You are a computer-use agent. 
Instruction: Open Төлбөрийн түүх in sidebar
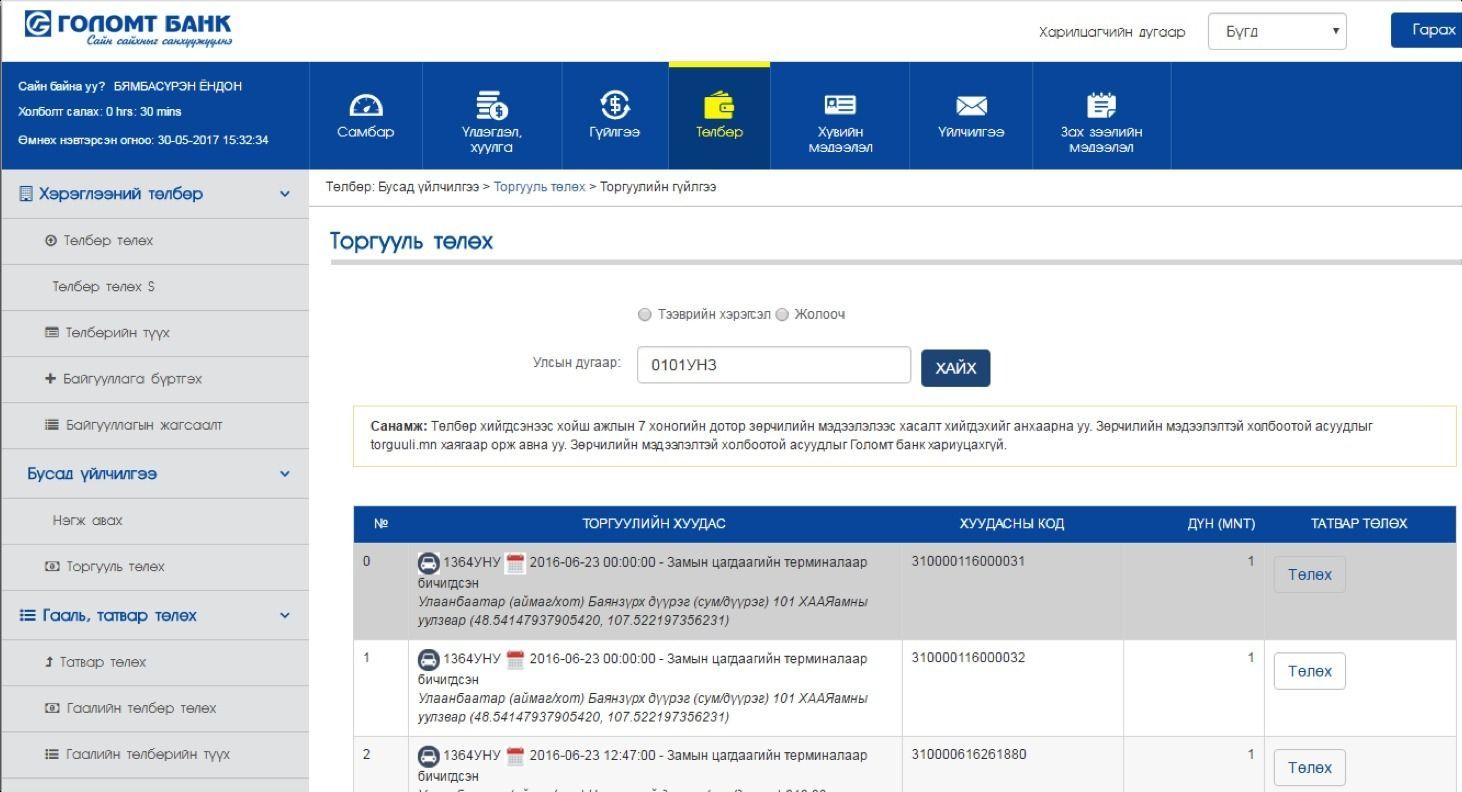tap(110, 333)
